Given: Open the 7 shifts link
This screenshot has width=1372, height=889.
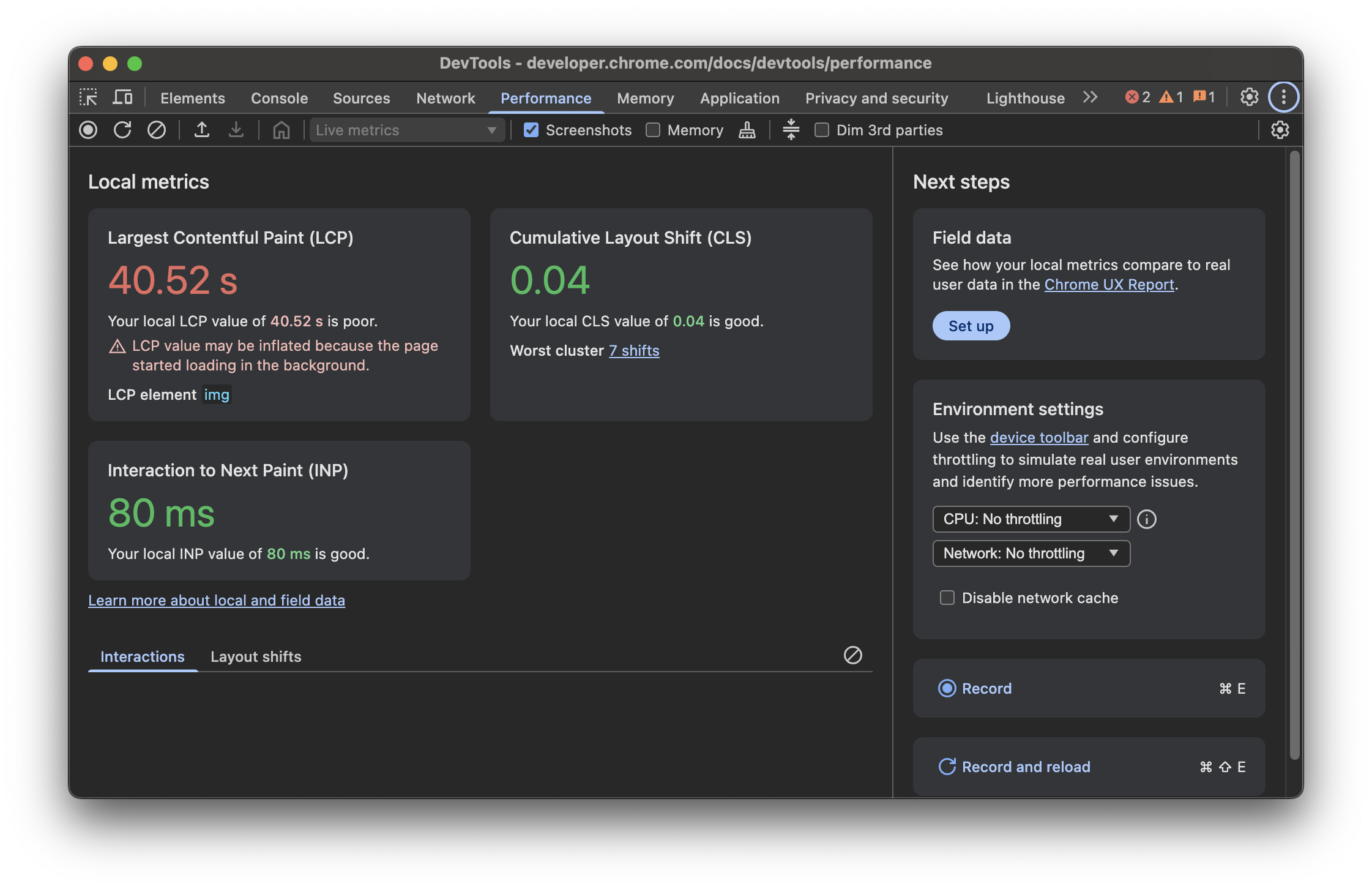Looking at the screenshot, I should [634, 350].
